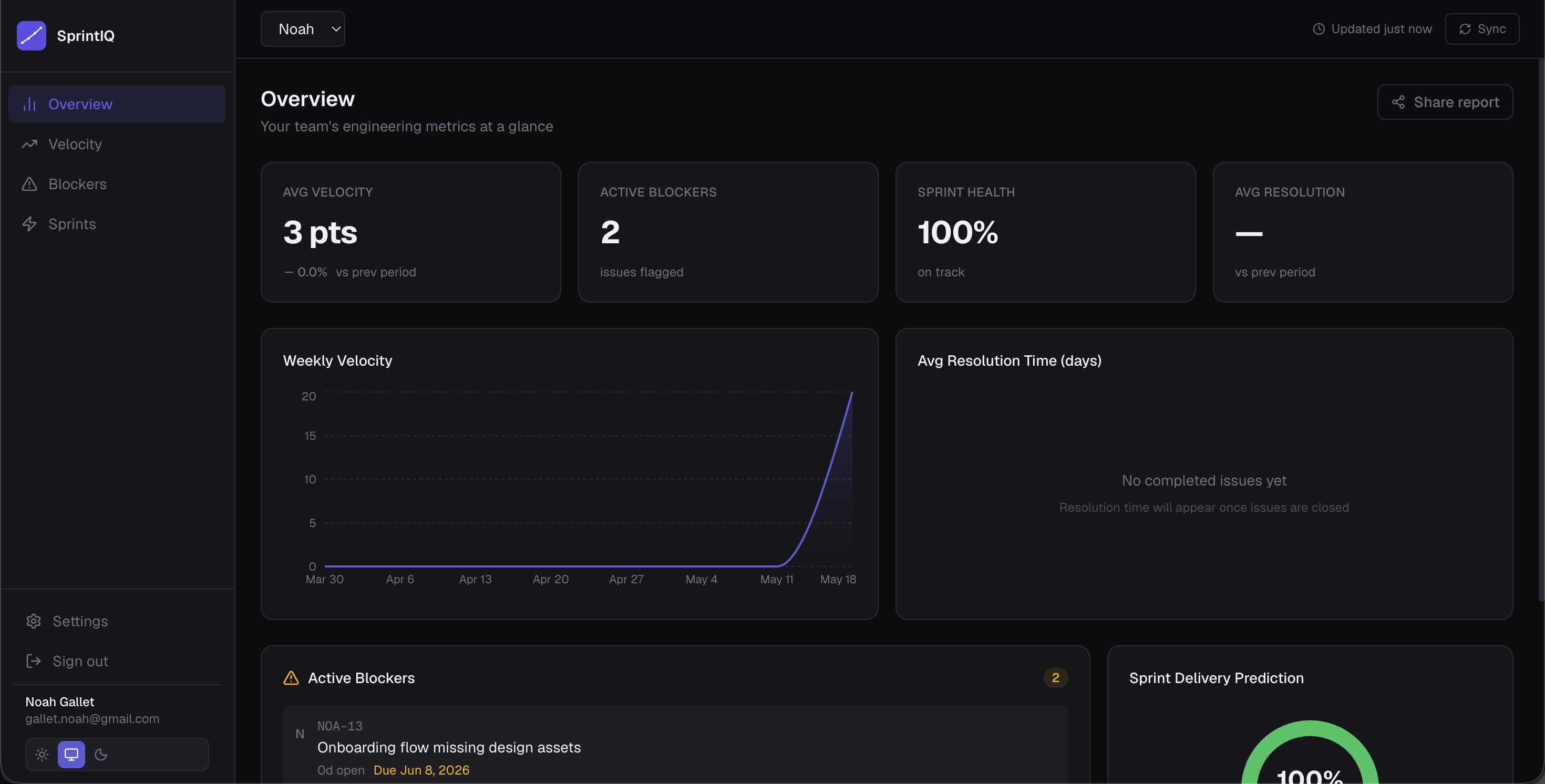Click the Sprints lightning bolt icon

29,224
